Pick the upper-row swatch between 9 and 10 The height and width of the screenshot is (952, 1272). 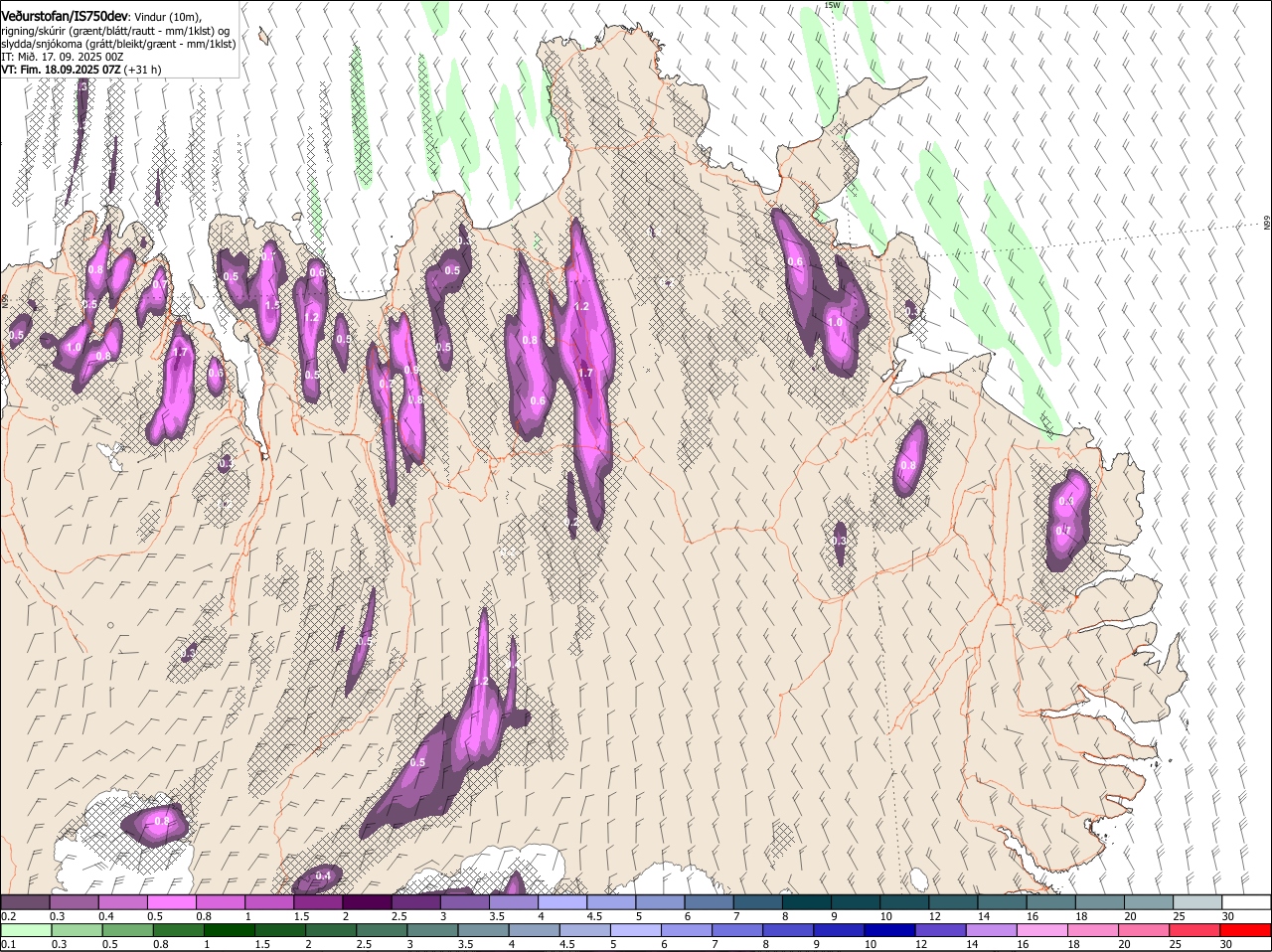point(856,901)
